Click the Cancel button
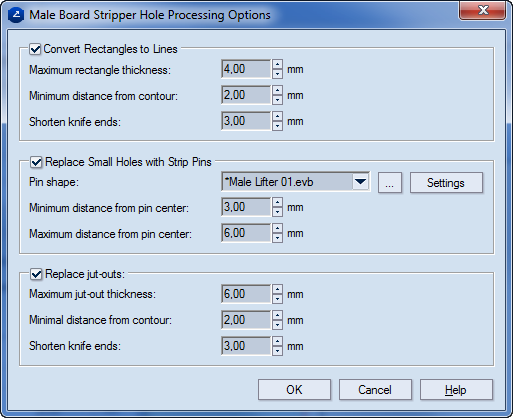The height and width of the screenshot is (418, 513). (x=375, y=389)
